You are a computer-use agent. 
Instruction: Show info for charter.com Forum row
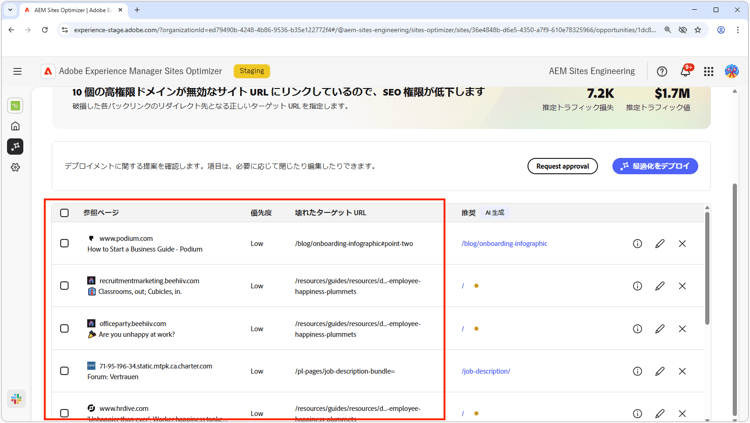(x=638, y=371)
